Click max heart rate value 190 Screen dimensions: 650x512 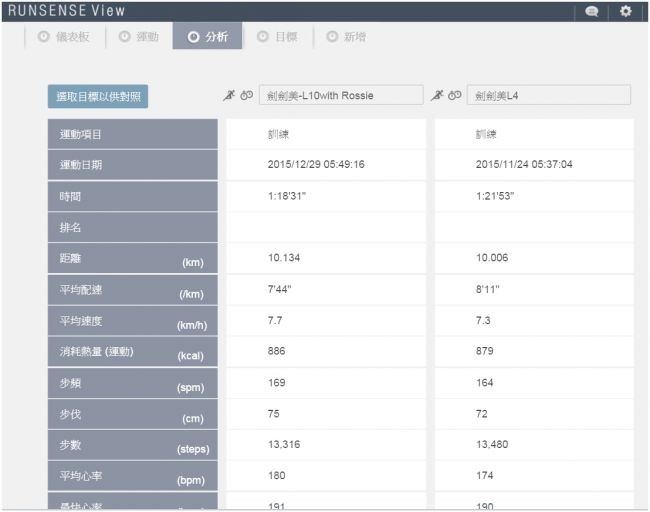coord(485,506)
